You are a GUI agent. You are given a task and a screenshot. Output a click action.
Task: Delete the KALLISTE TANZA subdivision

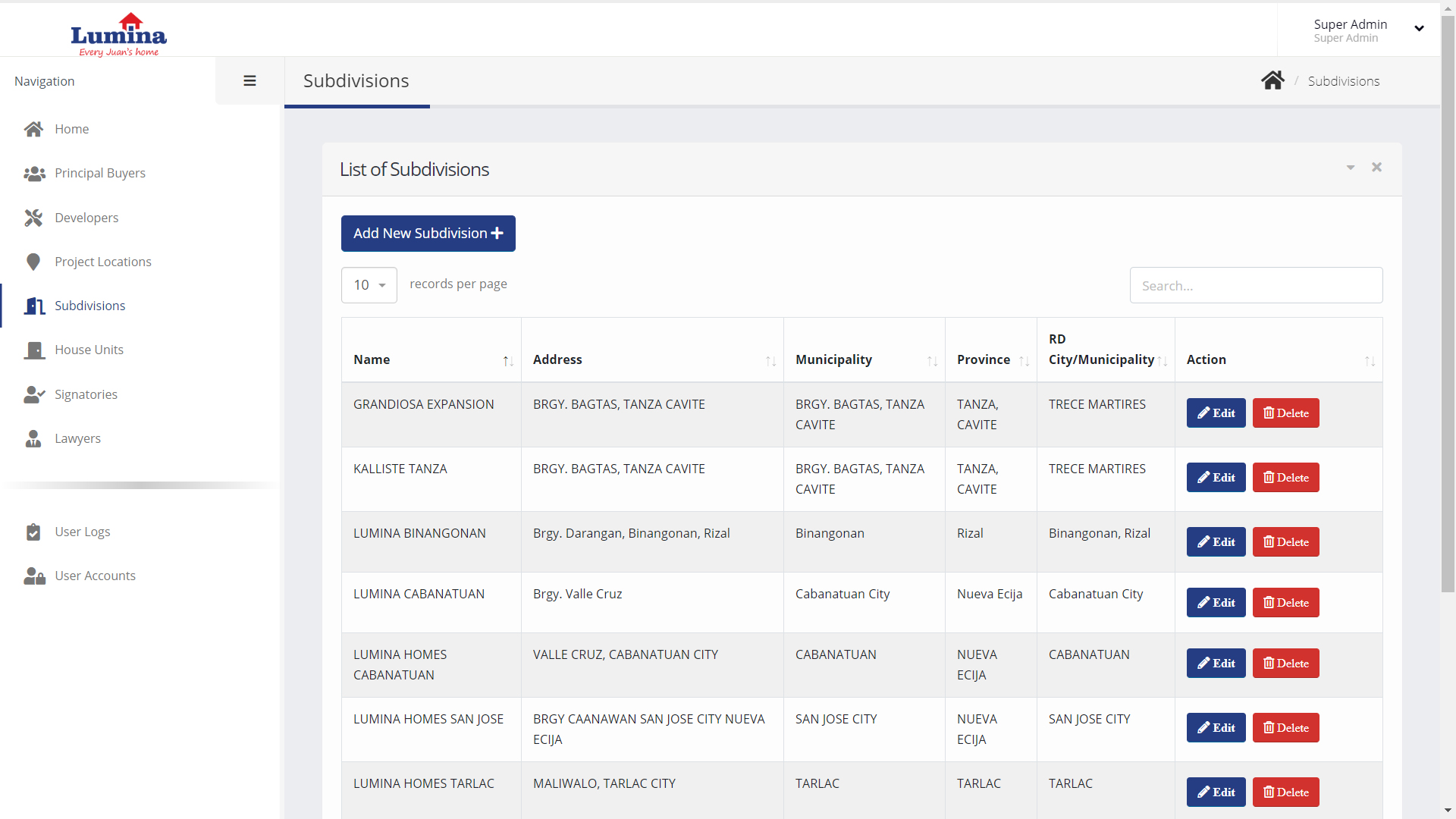[1285, 478]
